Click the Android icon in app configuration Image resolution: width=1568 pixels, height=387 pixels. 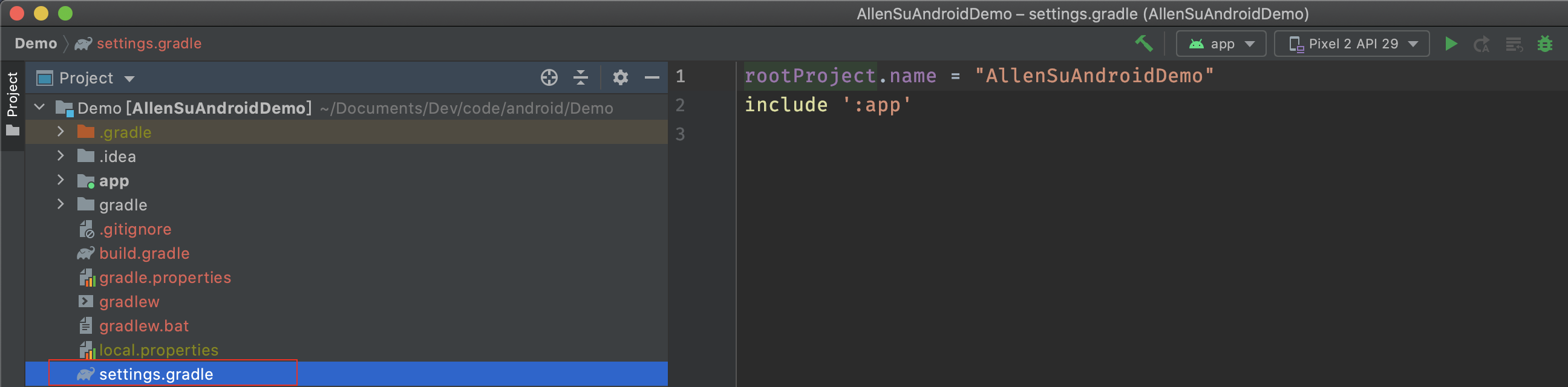pyautogui.click(x=1197, y=44)
